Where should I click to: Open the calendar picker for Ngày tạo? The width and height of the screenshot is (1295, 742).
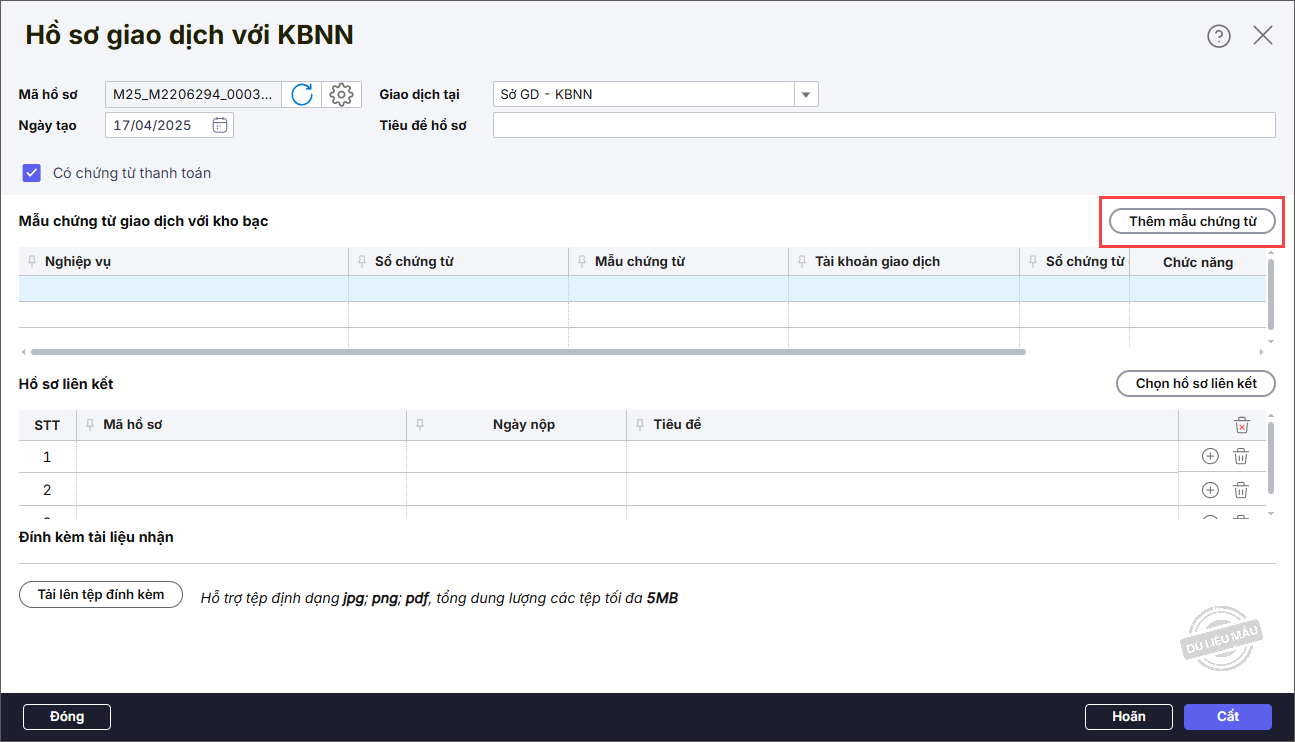coord(220,125)
